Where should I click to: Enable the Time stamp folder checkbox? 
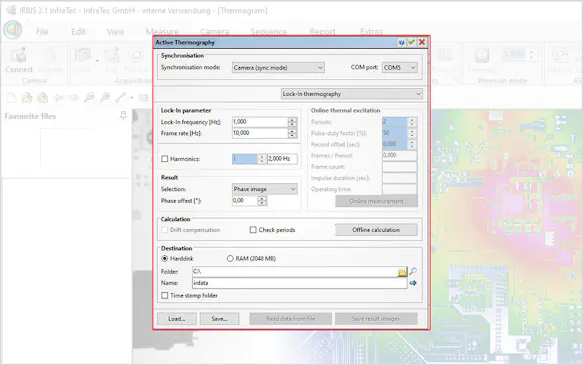pyautogui.click(x=165, y=295)
